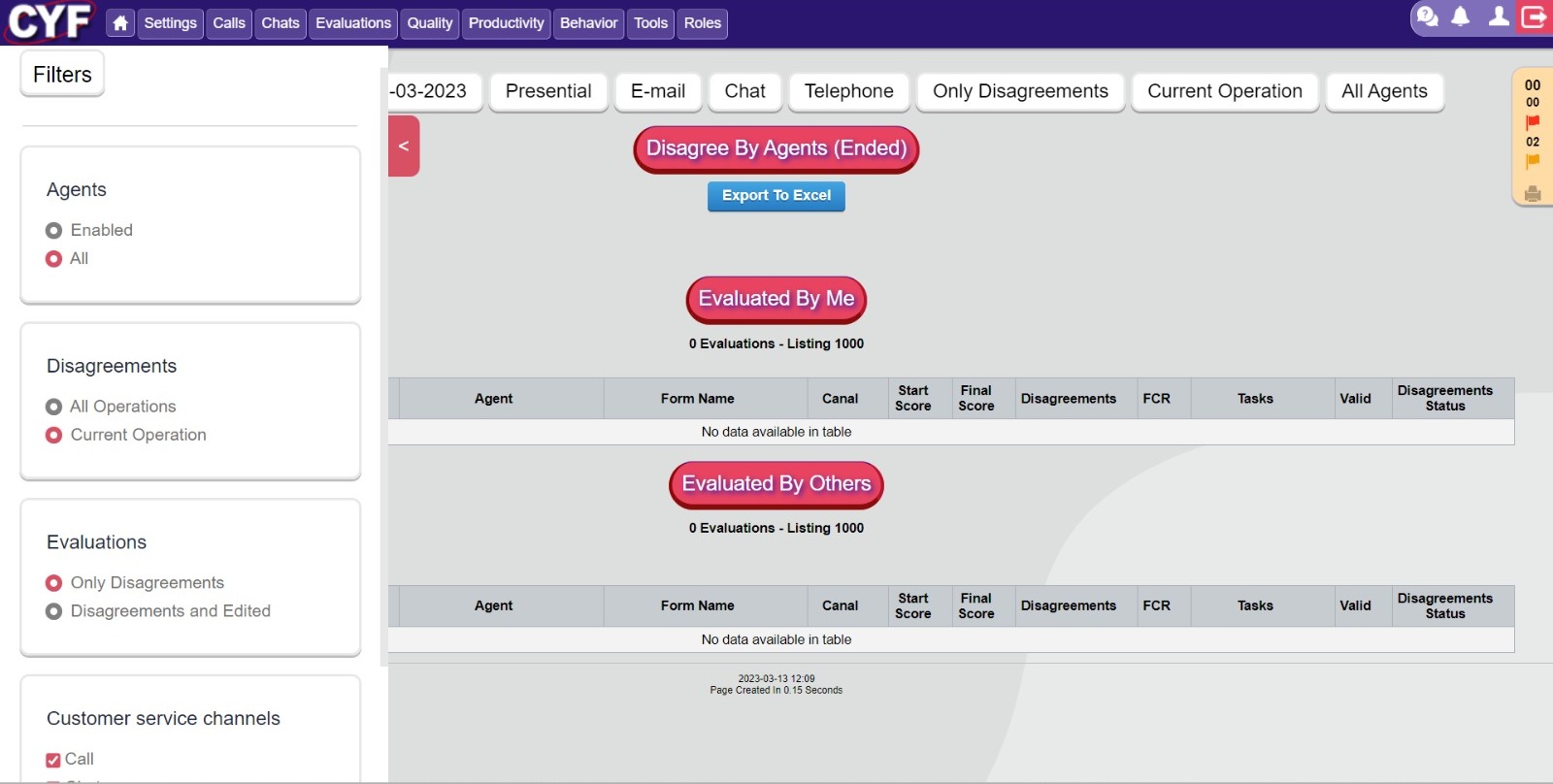Image resolution: width=1553 pixels, height=784 pixels.
Task: Open the home page icon
Action: 120,23
